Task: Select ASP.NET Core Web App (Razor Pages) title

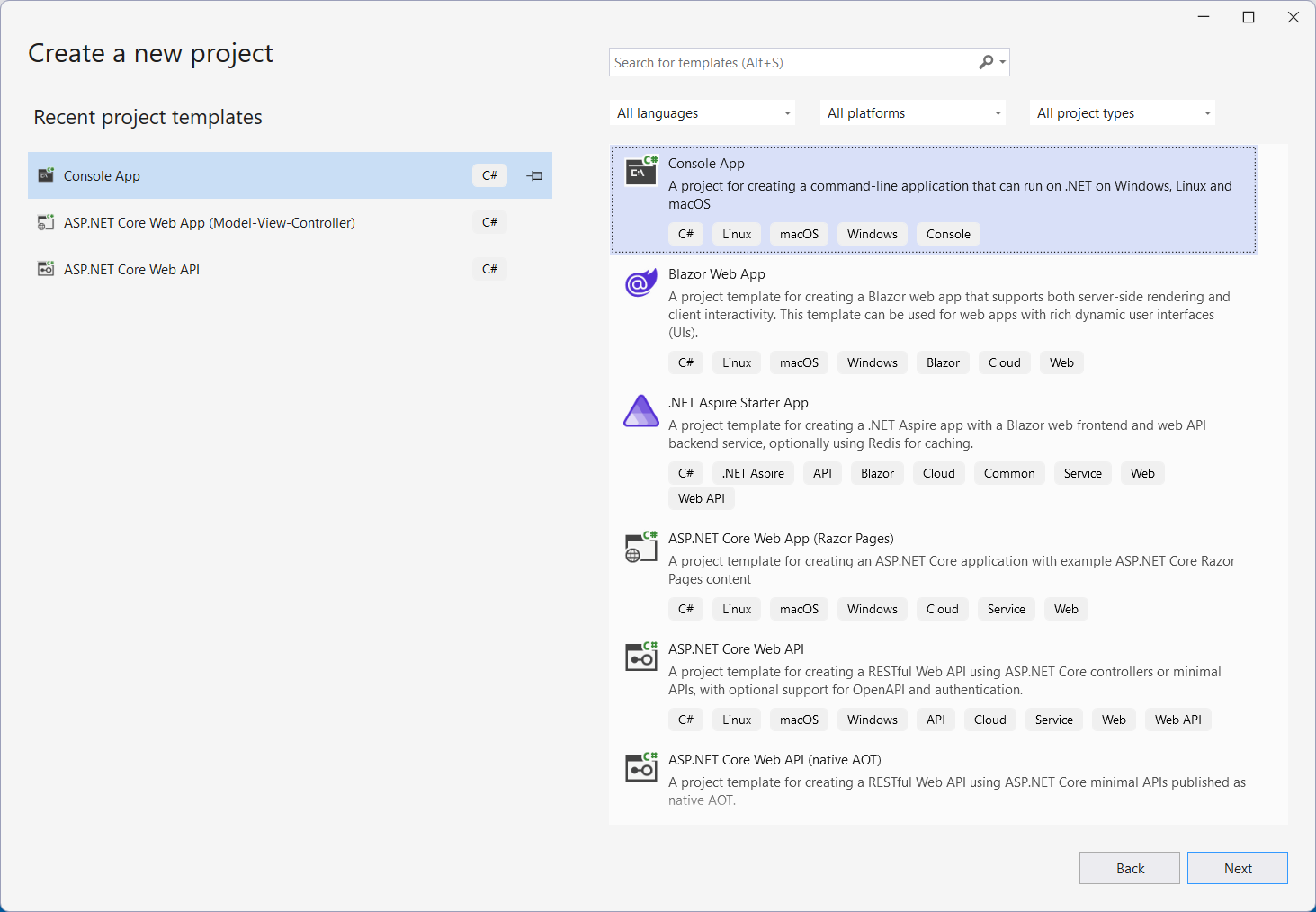Action: tap(781, 539)
